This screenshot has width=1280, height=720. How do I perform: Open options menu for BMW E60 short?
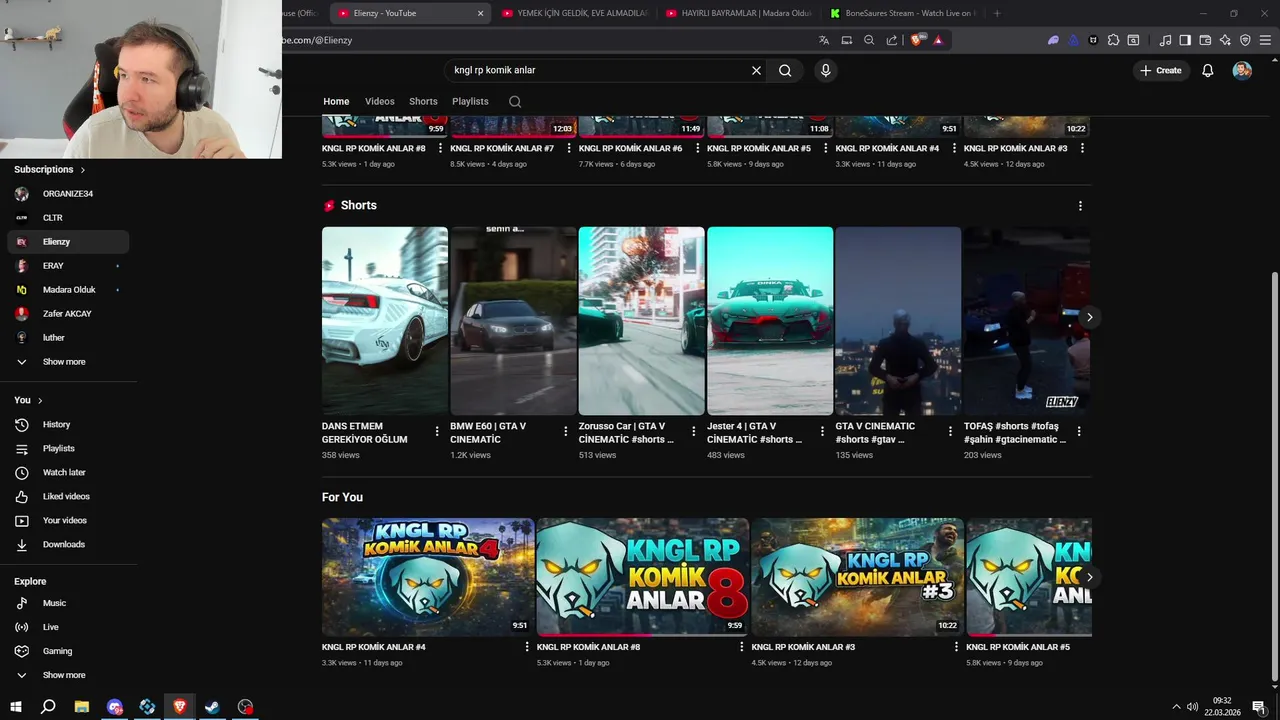[x=565, y=432]
